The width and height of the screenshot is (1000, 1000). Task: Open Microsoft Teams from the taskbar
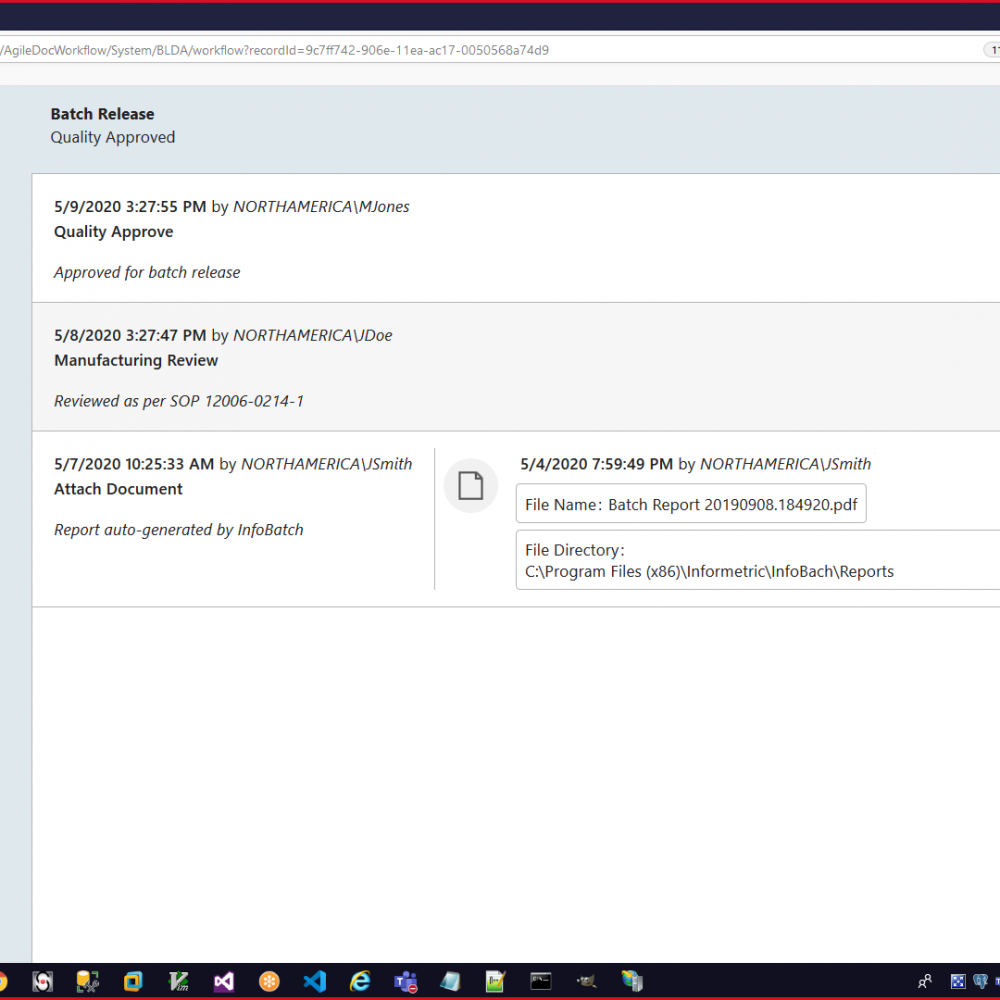point(406,982)
